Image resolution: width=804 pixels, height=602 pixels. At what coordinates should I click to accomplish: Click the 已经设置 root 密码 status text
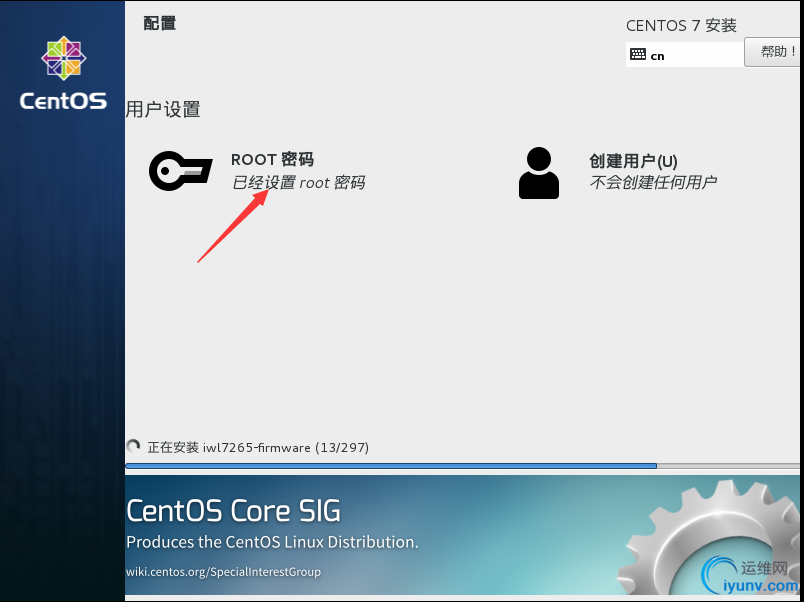click(x=298, y=183)
